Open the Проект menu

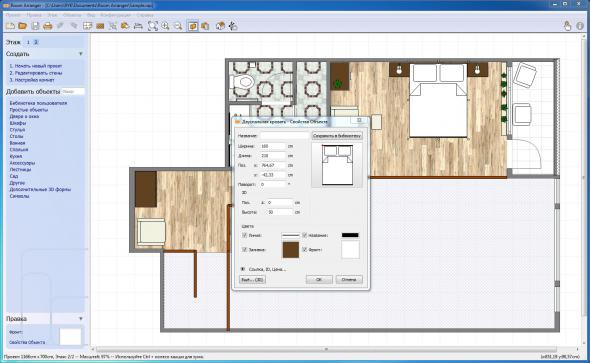click(14, 15)
